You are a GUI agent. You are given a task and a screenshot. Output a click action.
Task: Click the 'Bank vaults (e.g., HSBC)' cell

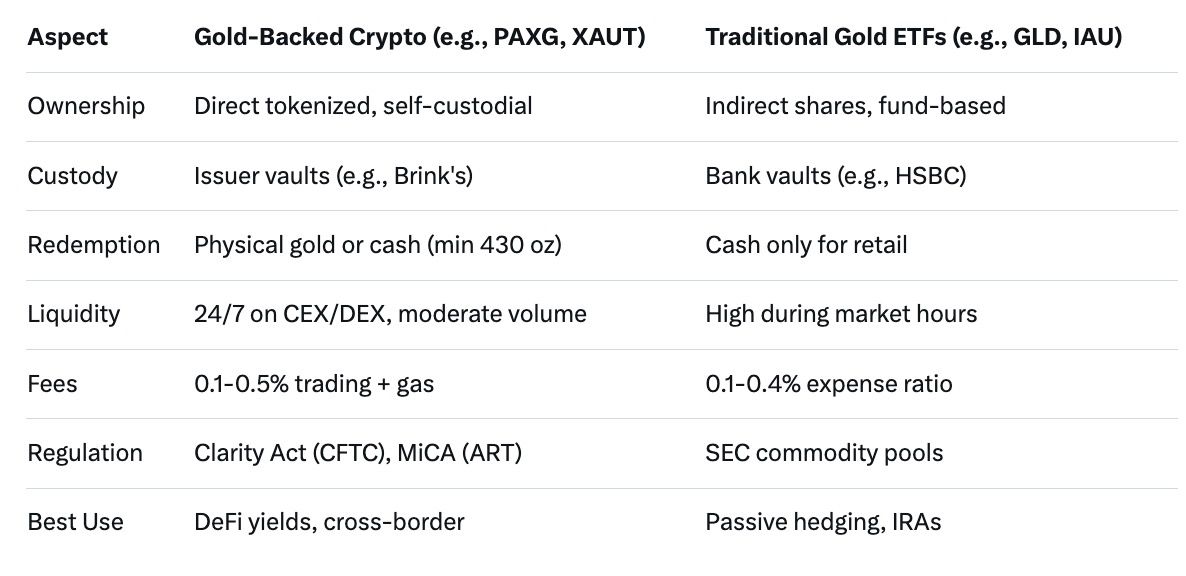tap(835, 176)
